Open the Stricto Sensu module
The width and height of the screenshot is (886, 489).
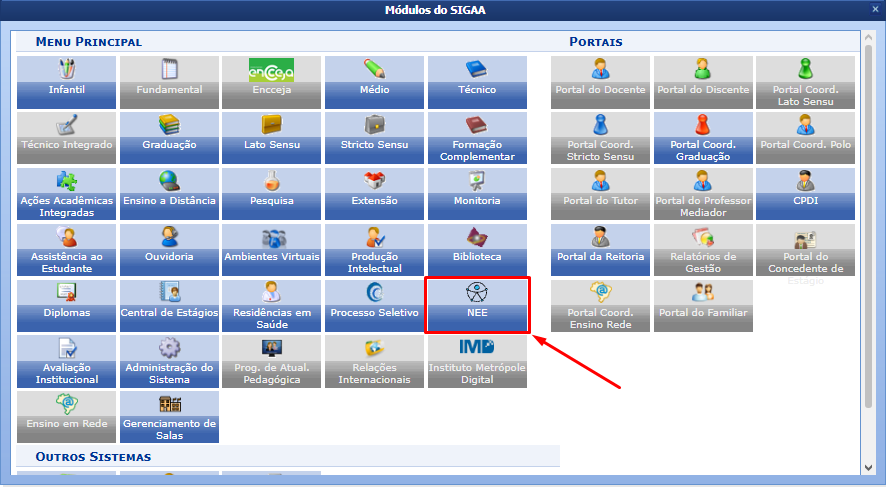click(x=374, y=138)
